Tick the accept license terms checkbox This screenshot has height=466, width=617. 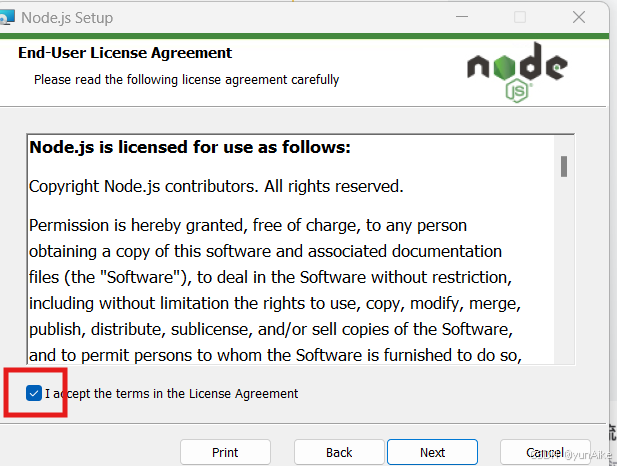(x=34, y=393)
